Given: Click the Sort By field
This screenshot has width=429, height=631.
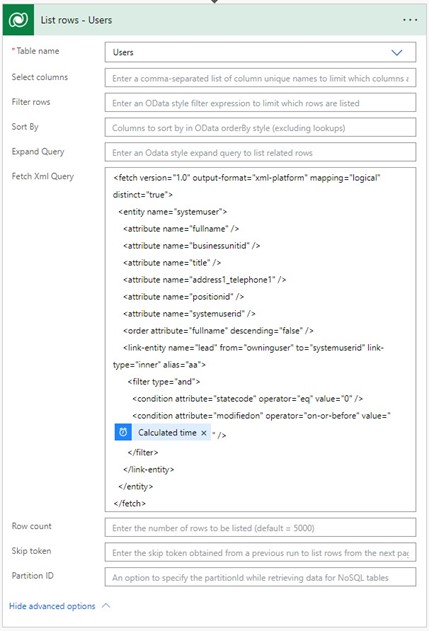Looking at the screenshot, I should click(260, 128).
